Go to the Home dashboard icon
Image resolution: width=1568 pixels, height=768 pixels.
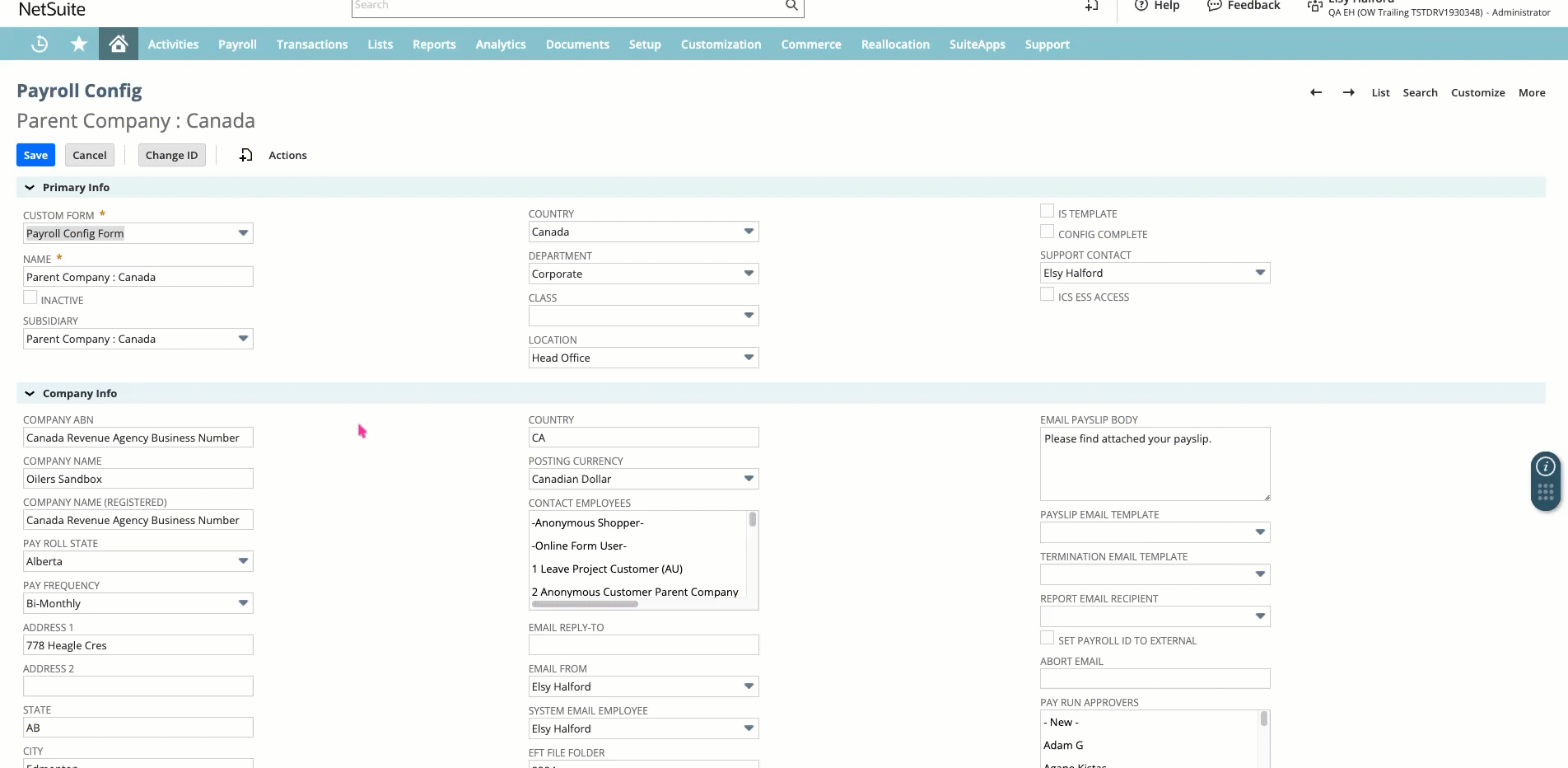point(119,44)
